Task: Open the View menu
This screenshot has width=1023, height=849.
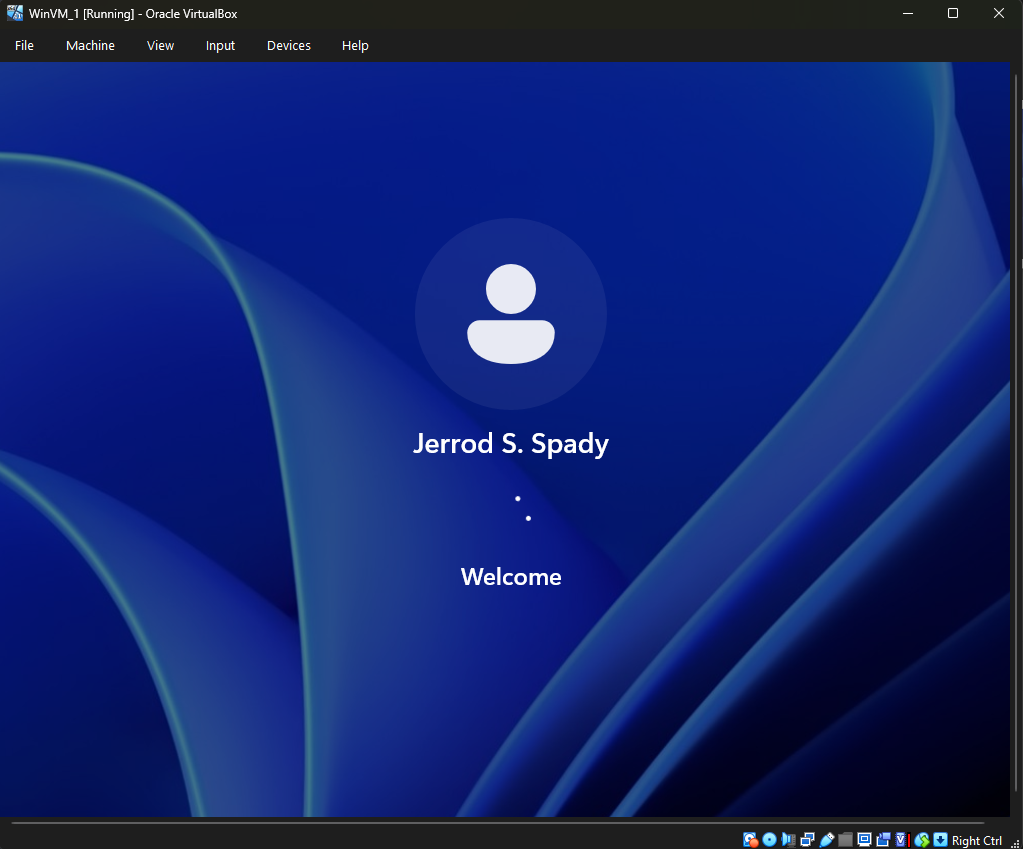Action: [160, 46]
